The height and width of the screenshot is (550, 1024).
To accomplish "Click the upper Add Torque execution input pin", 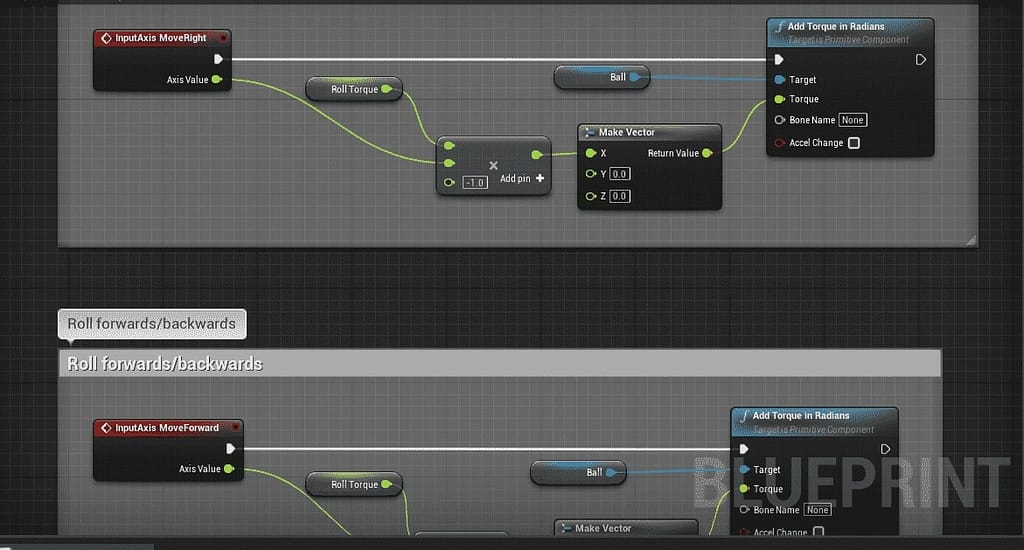I will [x=779, y=59].
